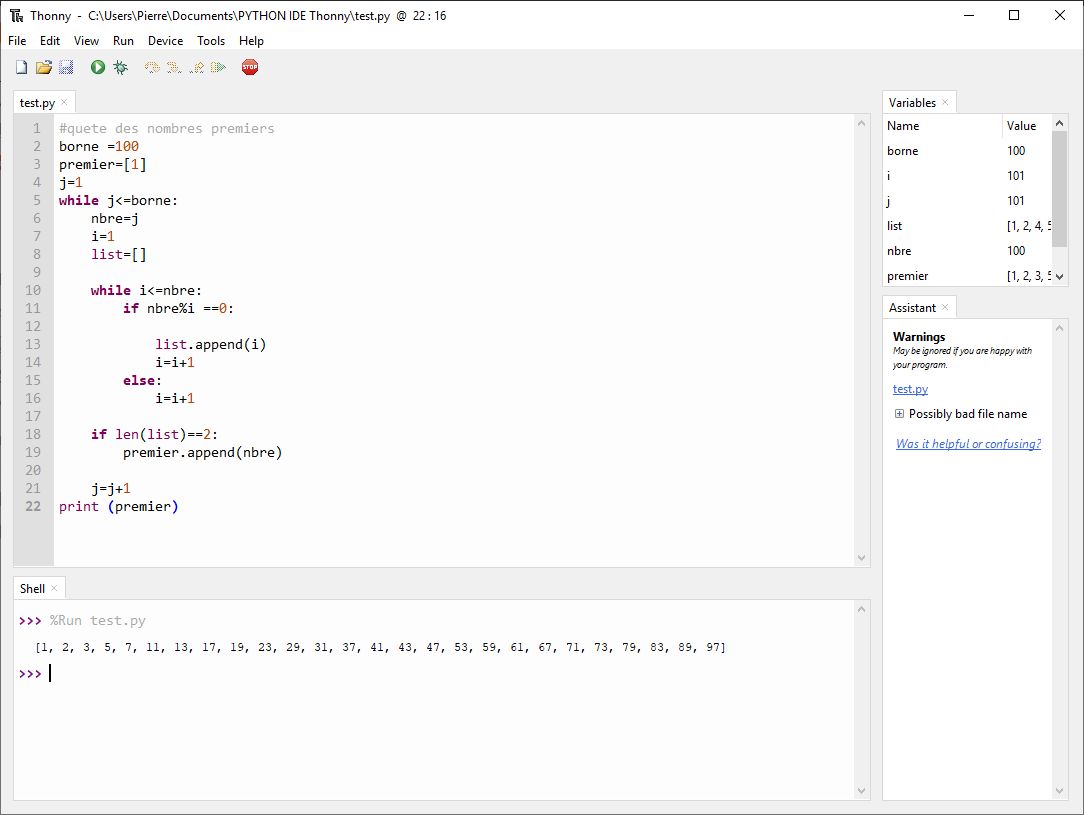This screenshot has width=1084, height=815.
Task: Create a new file with the New icon
Action: (21, 67)
